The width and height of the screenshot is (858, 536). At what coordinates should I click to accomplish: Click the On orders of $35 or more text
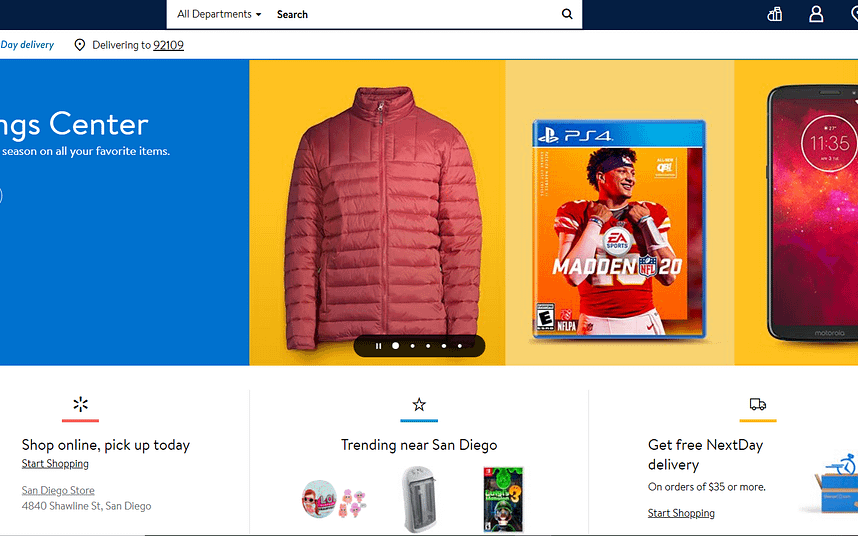click(x=706, y=486)
